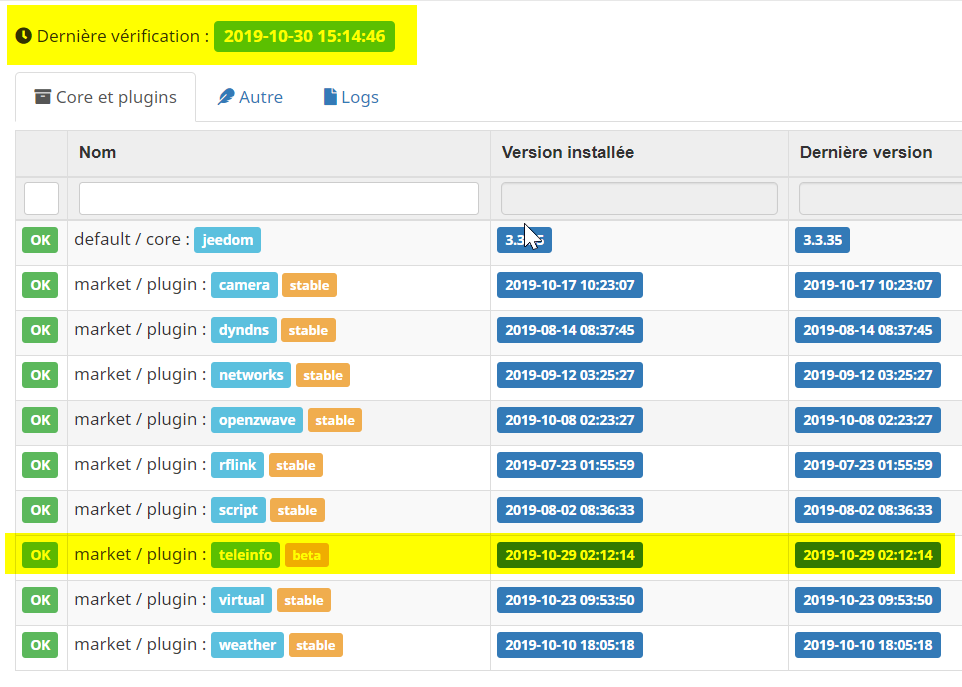Click the beta tag on teleinfo row

pyautogui.click(x=307, y=555)
